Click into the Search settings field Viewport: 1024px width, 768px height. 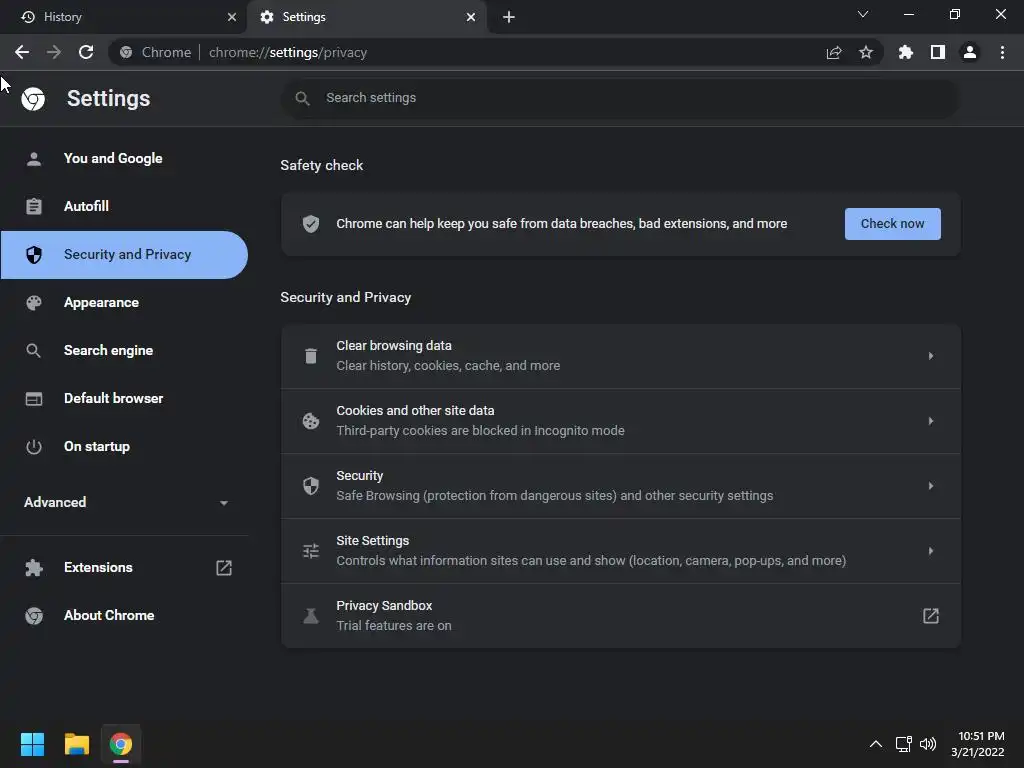tap(620, 98)
